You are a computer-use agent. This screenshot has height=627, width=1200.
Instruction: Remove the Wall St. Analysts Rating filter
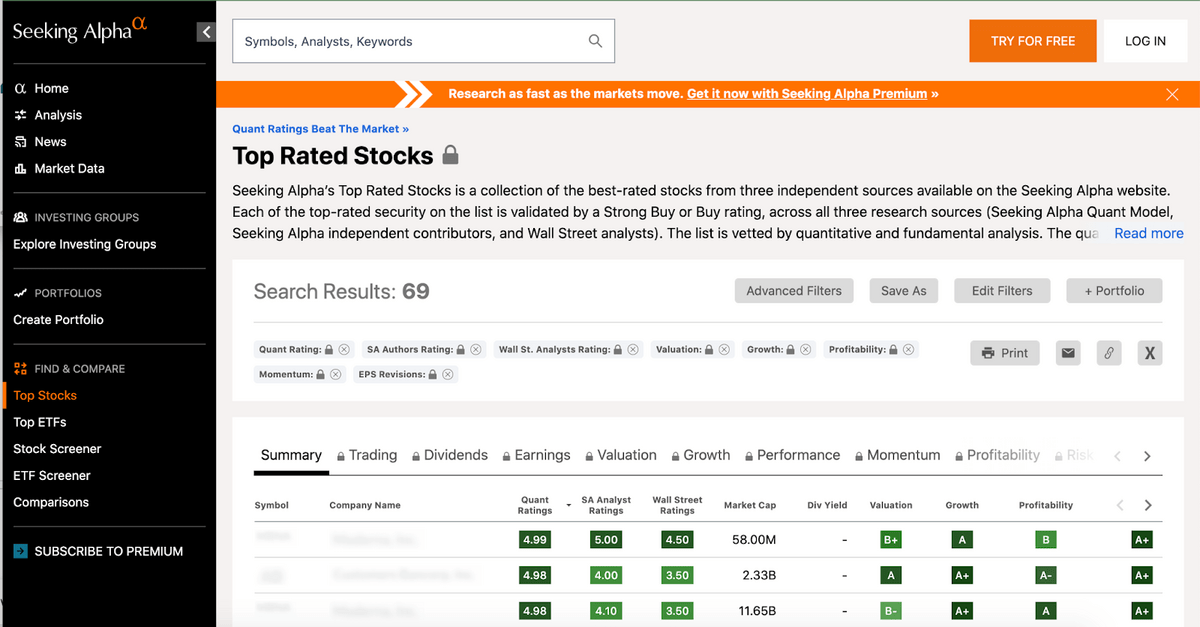(x=633, y=350)
